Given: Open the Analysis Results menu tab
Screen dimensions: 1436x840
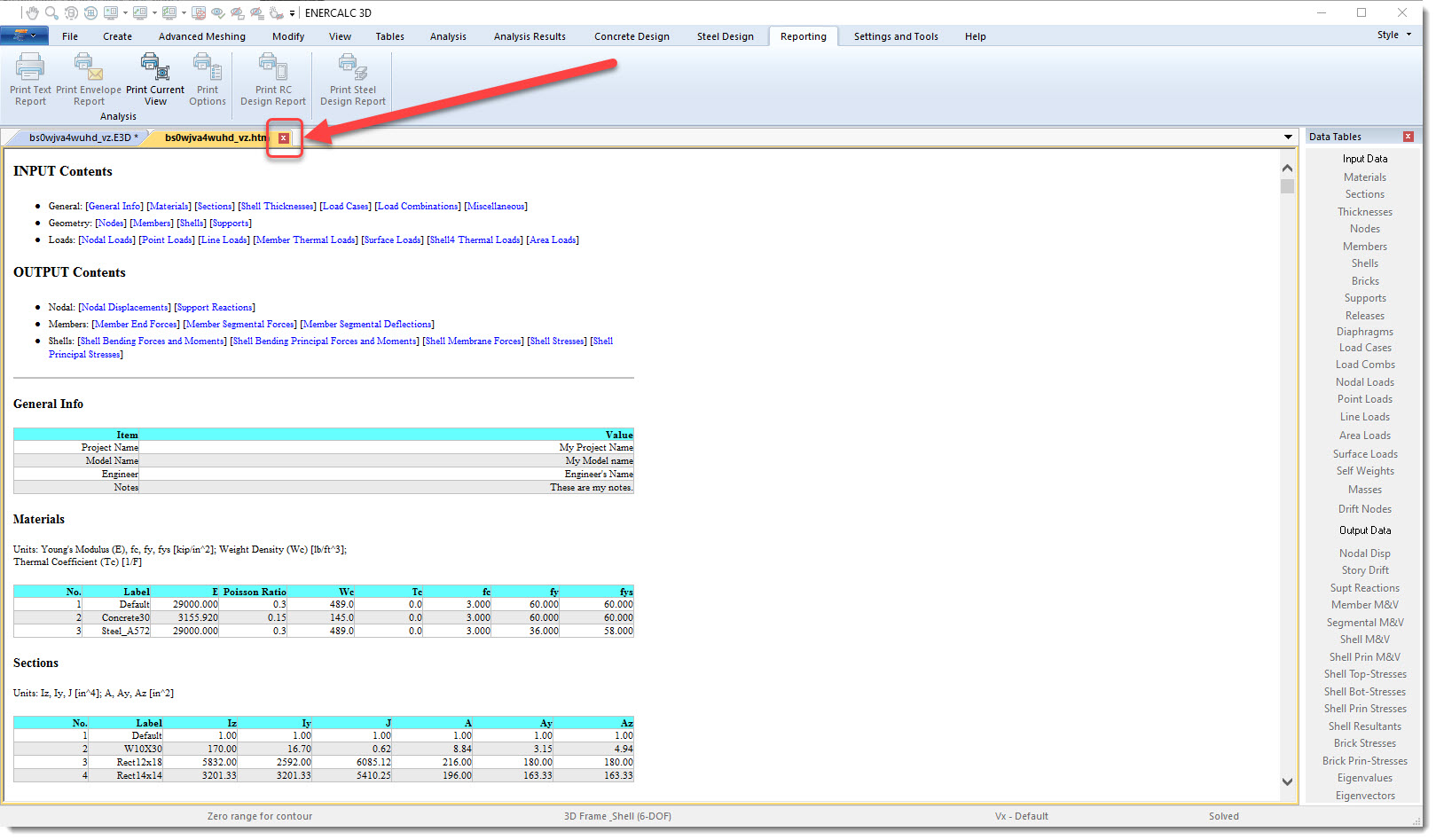Looking at the screenshot, I should coord(529,36).
